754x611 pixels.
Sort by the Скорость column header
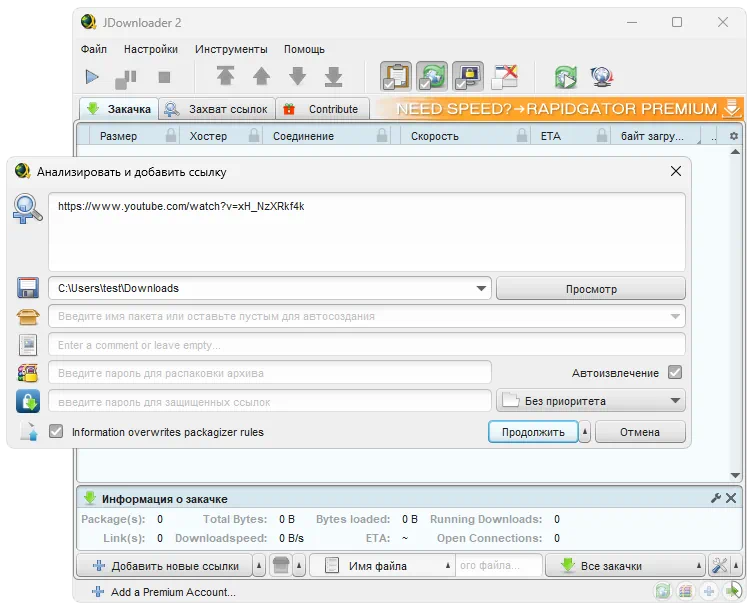click(435, 136)
